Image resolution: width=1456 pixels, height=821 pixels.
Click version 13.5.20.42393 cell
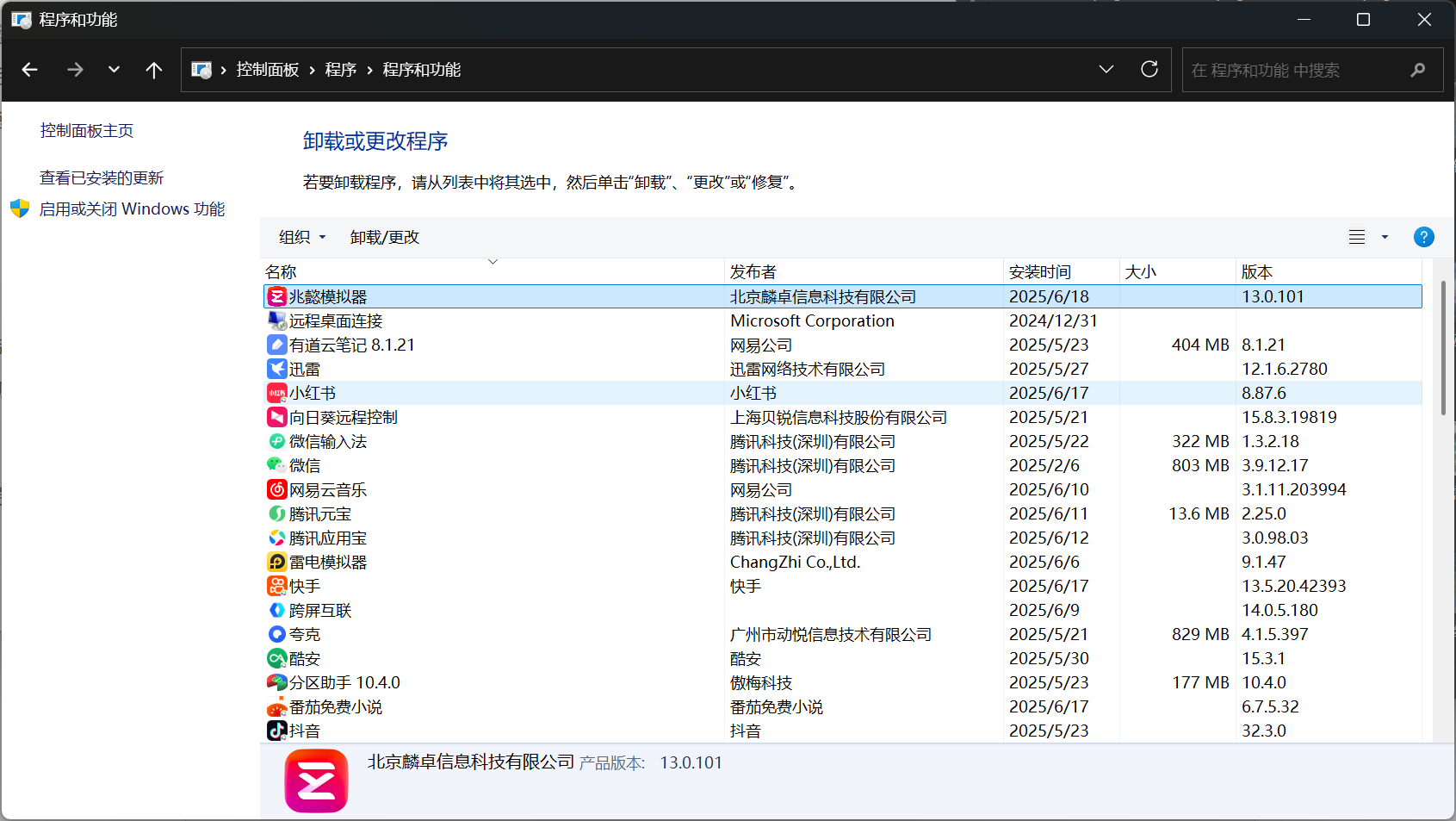(x=1293, y=586)
